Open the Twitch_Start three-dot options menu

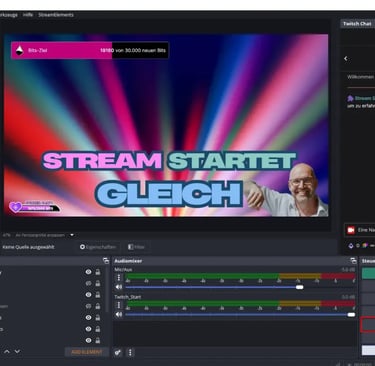click(119, 305)
